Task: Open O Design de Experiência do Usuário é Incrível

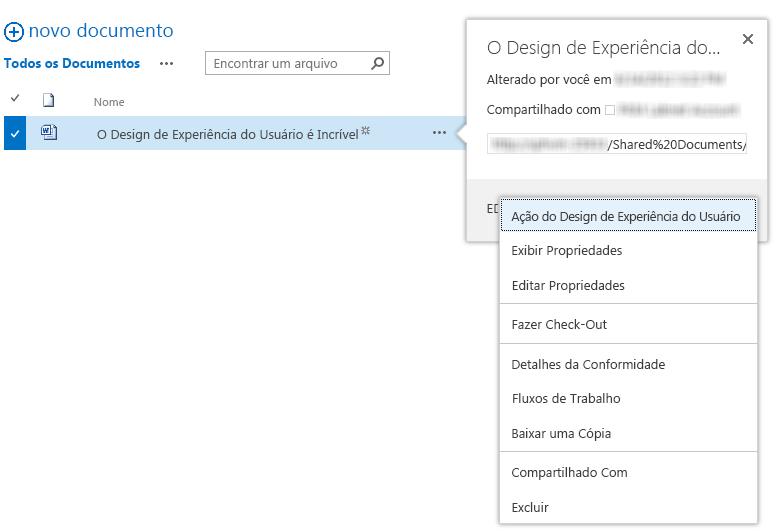Action: pyautogui.click(x=227, y=134)
